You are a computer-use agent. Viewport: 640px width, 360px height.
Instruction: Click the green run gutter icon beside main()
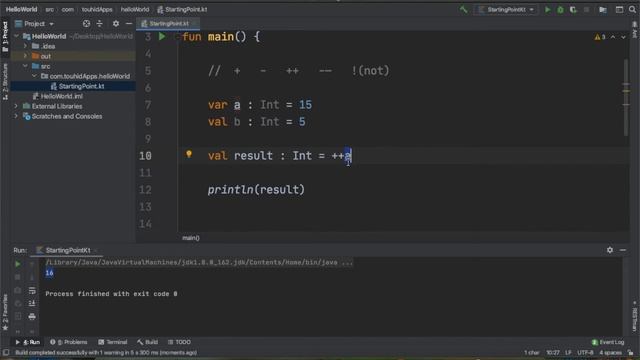[162, 36]
